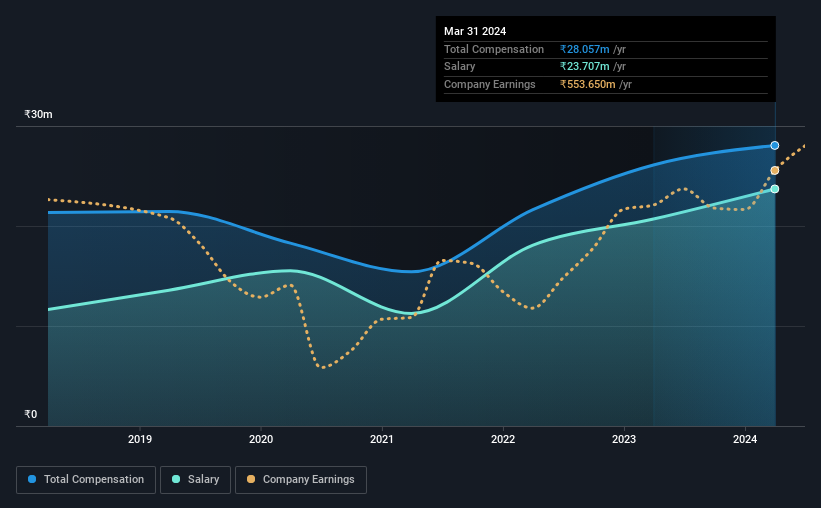
Task: Toggle the Company Earnings legend button
Action: 301,480
